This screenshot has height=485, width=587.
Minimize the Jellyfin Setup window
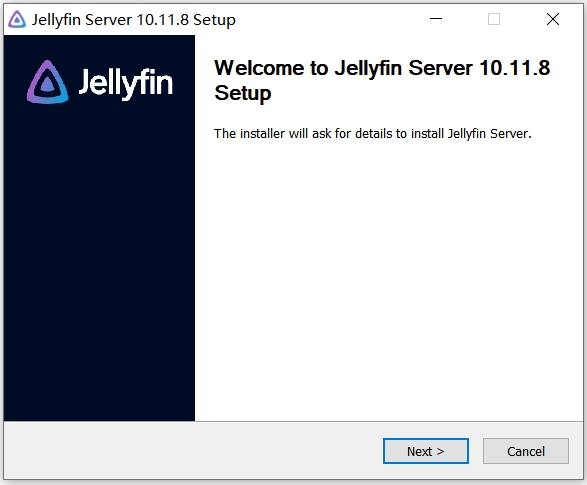click(x=436, y=19)
